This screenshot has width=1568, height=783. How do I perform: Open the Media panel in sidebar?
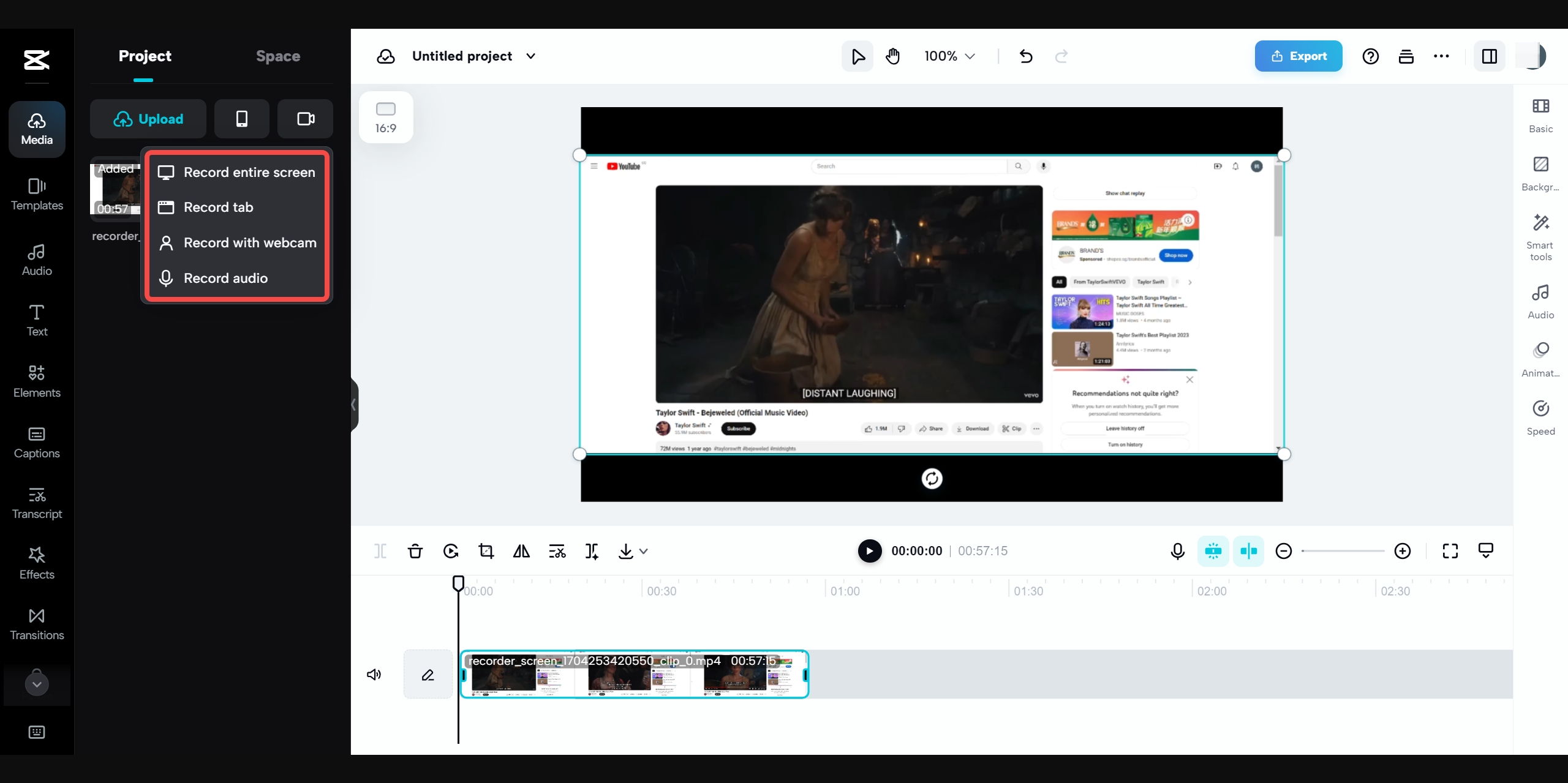point(37,129)
